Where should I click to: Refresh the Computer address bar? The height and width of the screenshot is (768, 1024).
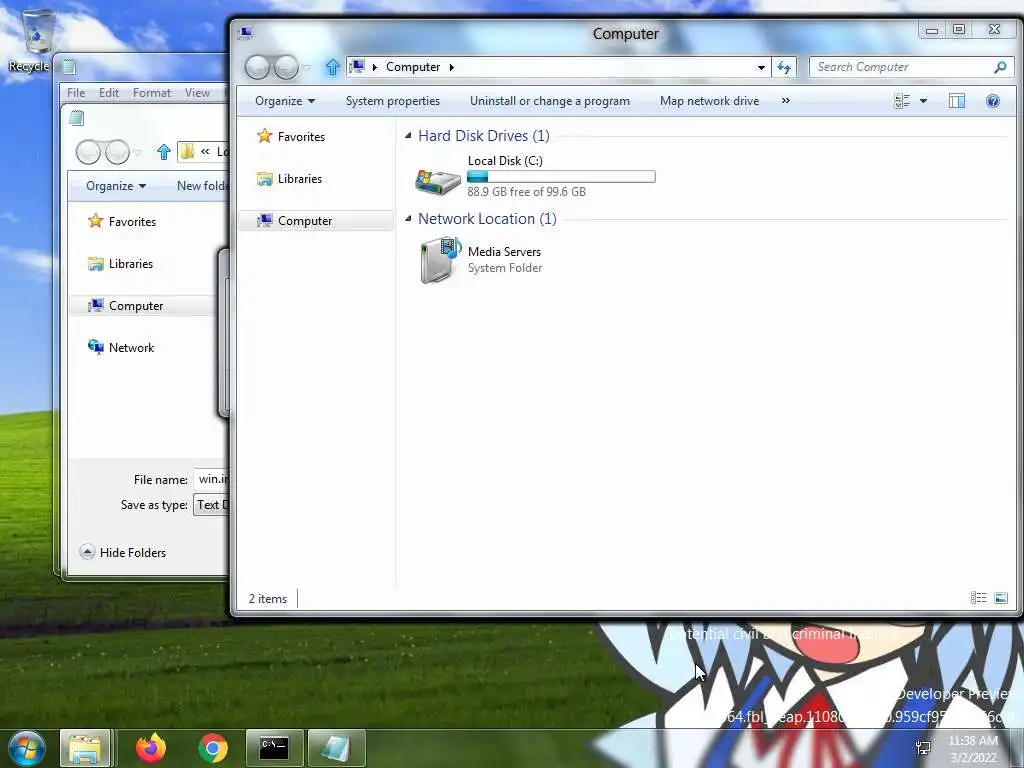[x=784, y=67]
